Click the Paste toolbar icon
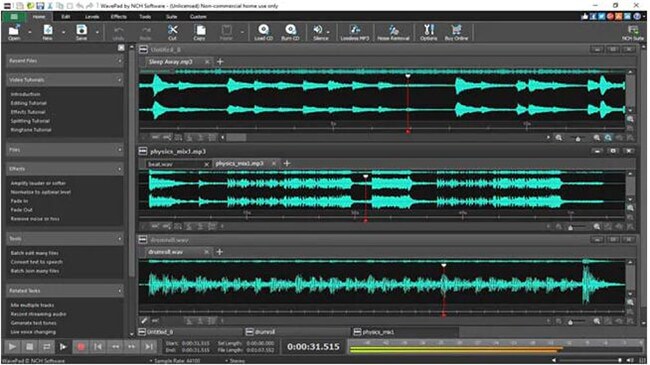The width and height of the screenshot is (650, 365). (226, 32)
